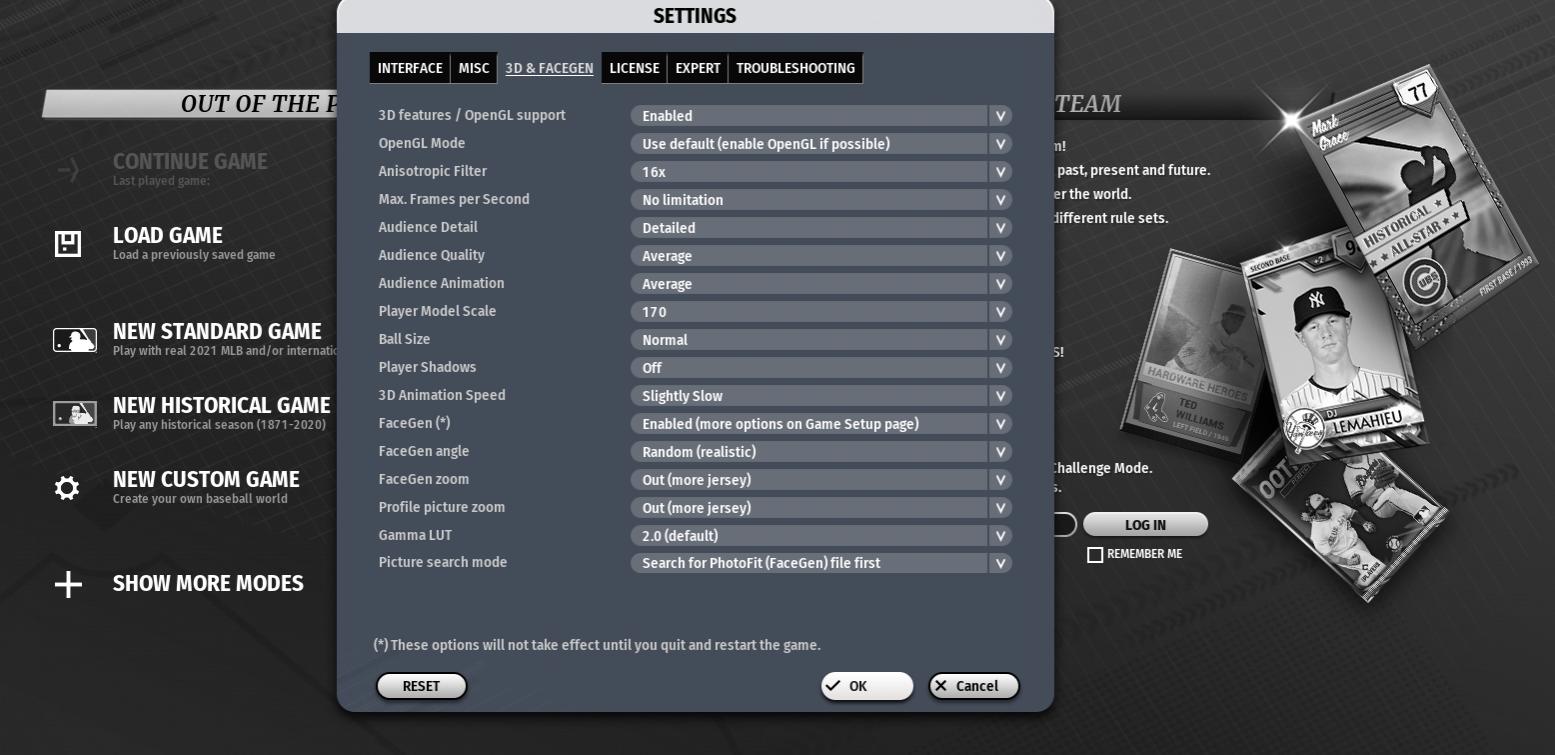Screen dimensions: 1555x755
Task: Cancel the settings dialog
Action: (974, 686)
